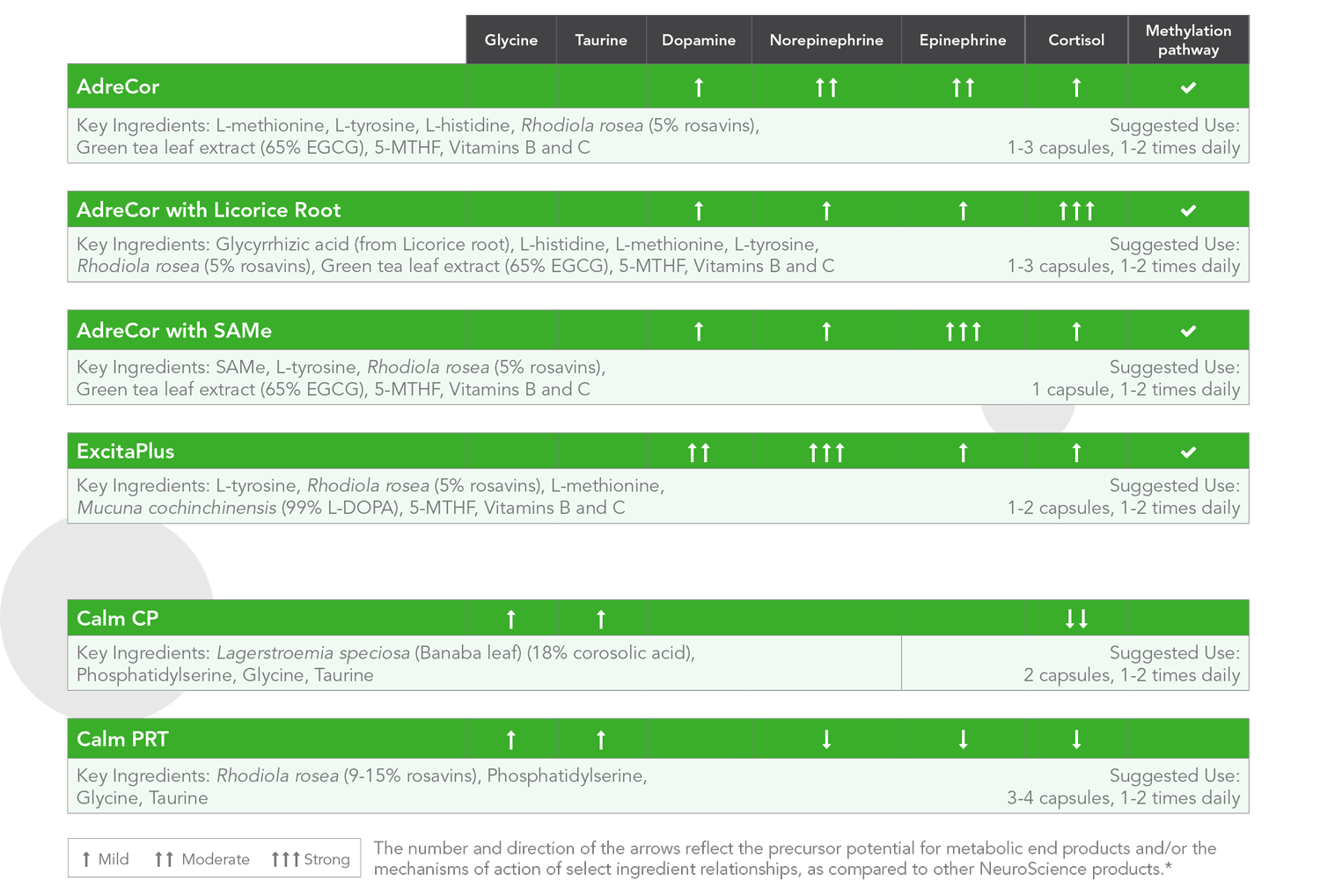
Task: Click Calm CP "2 capsules, 1-2 times daily" text
Action: [1132, 675]
